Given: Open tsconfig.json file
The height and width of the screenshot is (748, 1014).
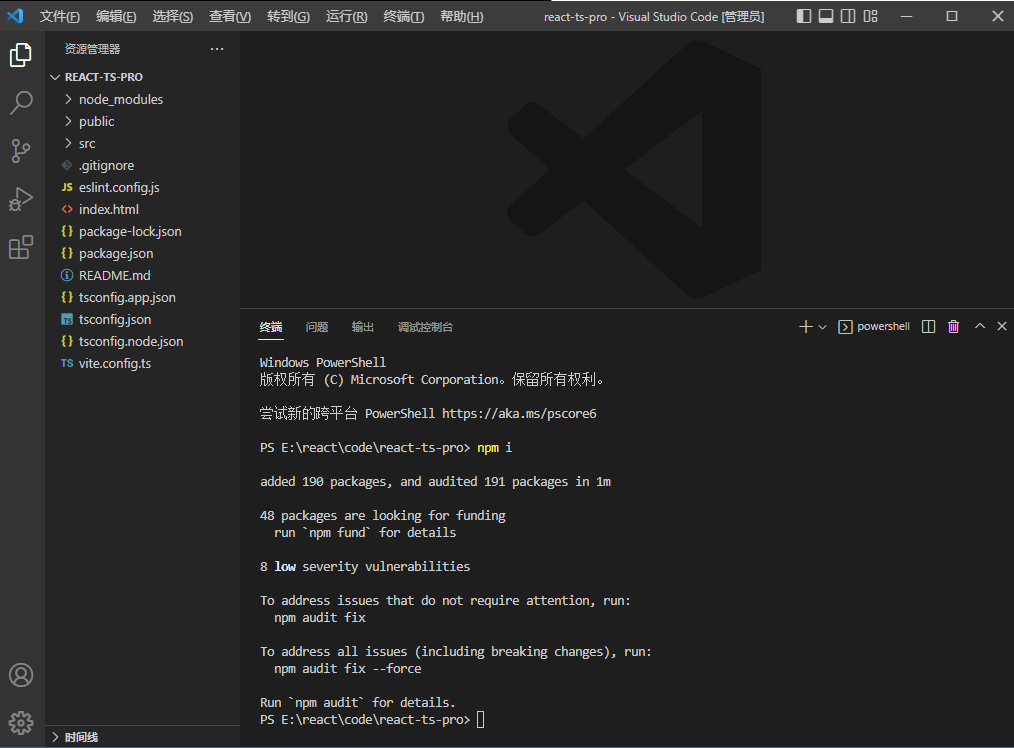Looking at the screenshot, I should [x=142, y=319].
